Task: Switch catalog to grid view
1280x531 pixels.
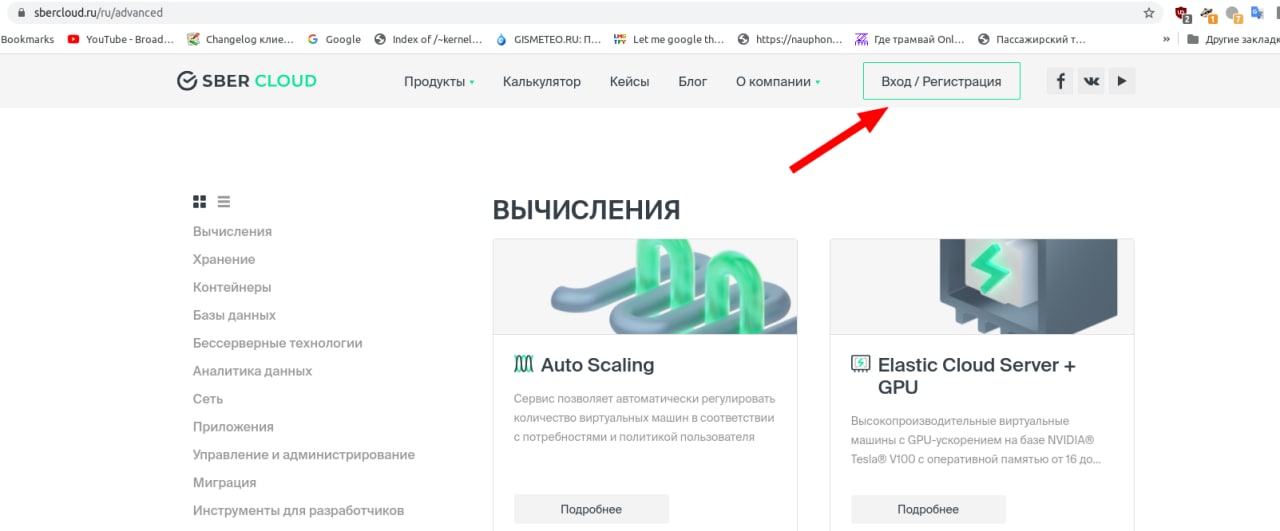Action: (x=199, y=202)
